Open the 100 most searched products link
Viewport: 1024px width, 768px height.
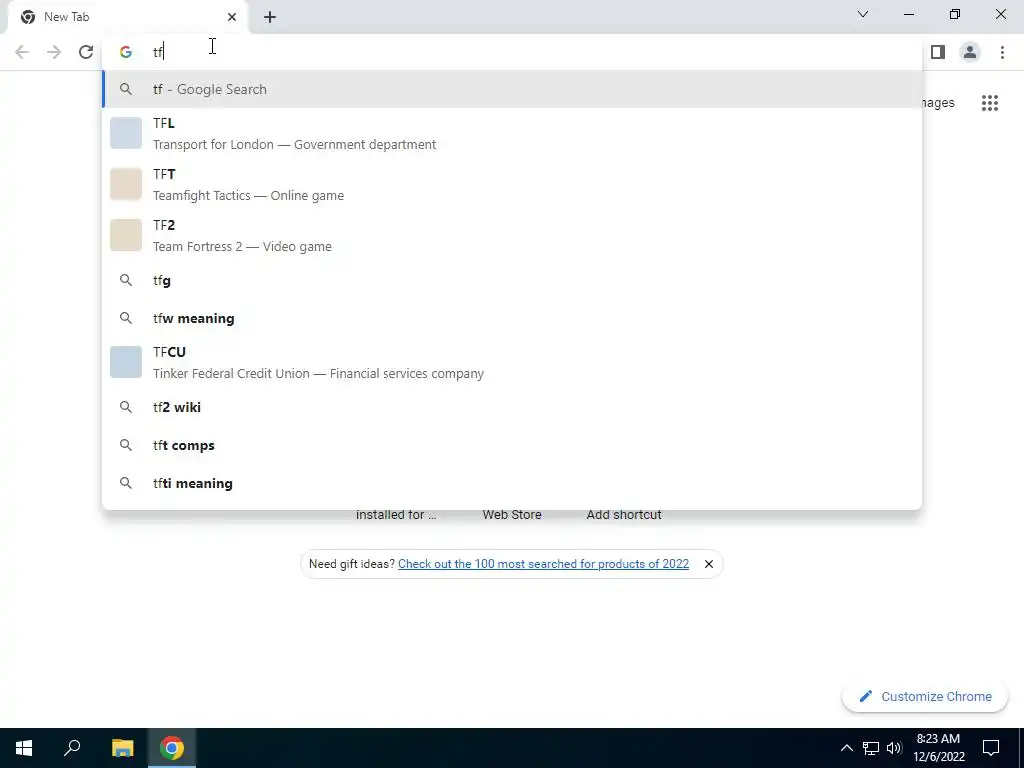[543, 564]
